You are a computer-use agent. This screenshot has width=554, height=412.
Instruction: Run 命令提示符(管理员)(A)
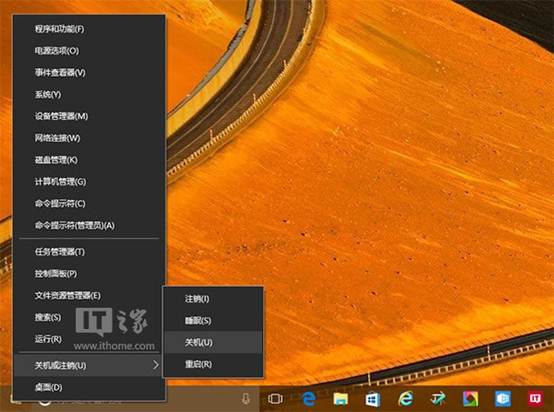point(89,225)
